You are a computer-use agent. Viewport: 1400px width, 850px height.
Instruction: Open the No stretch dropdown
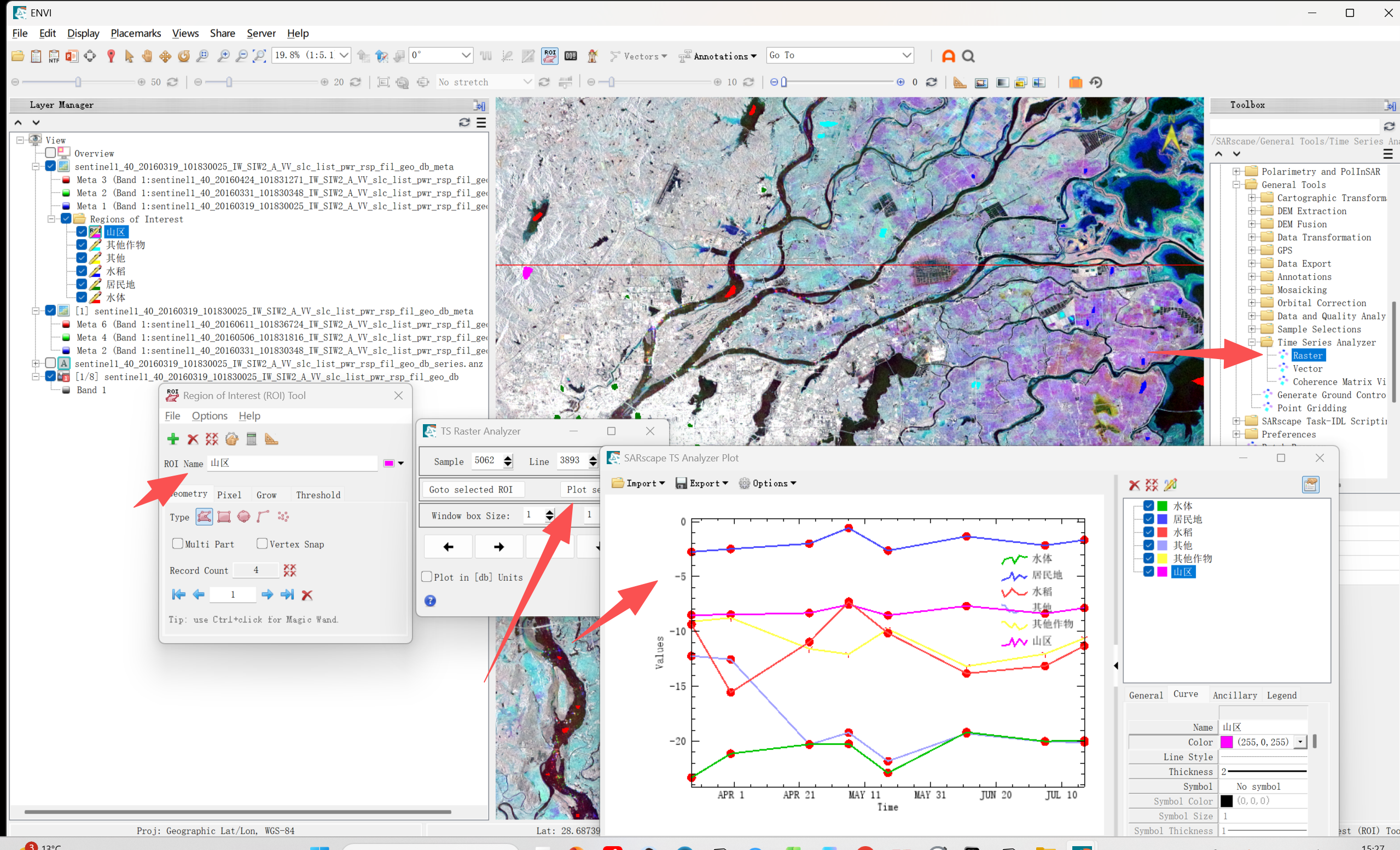(x=485, y=82)
